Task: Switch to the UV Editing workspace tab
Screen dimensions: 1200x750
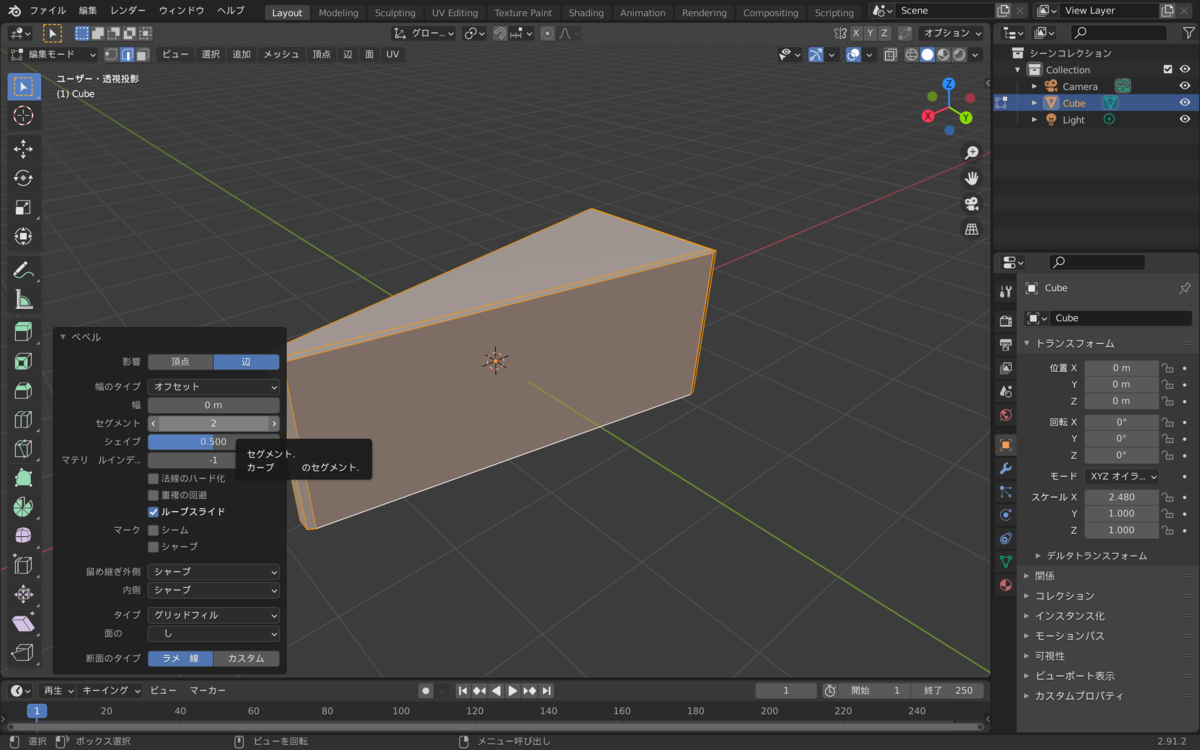Action: click(455, 13)
